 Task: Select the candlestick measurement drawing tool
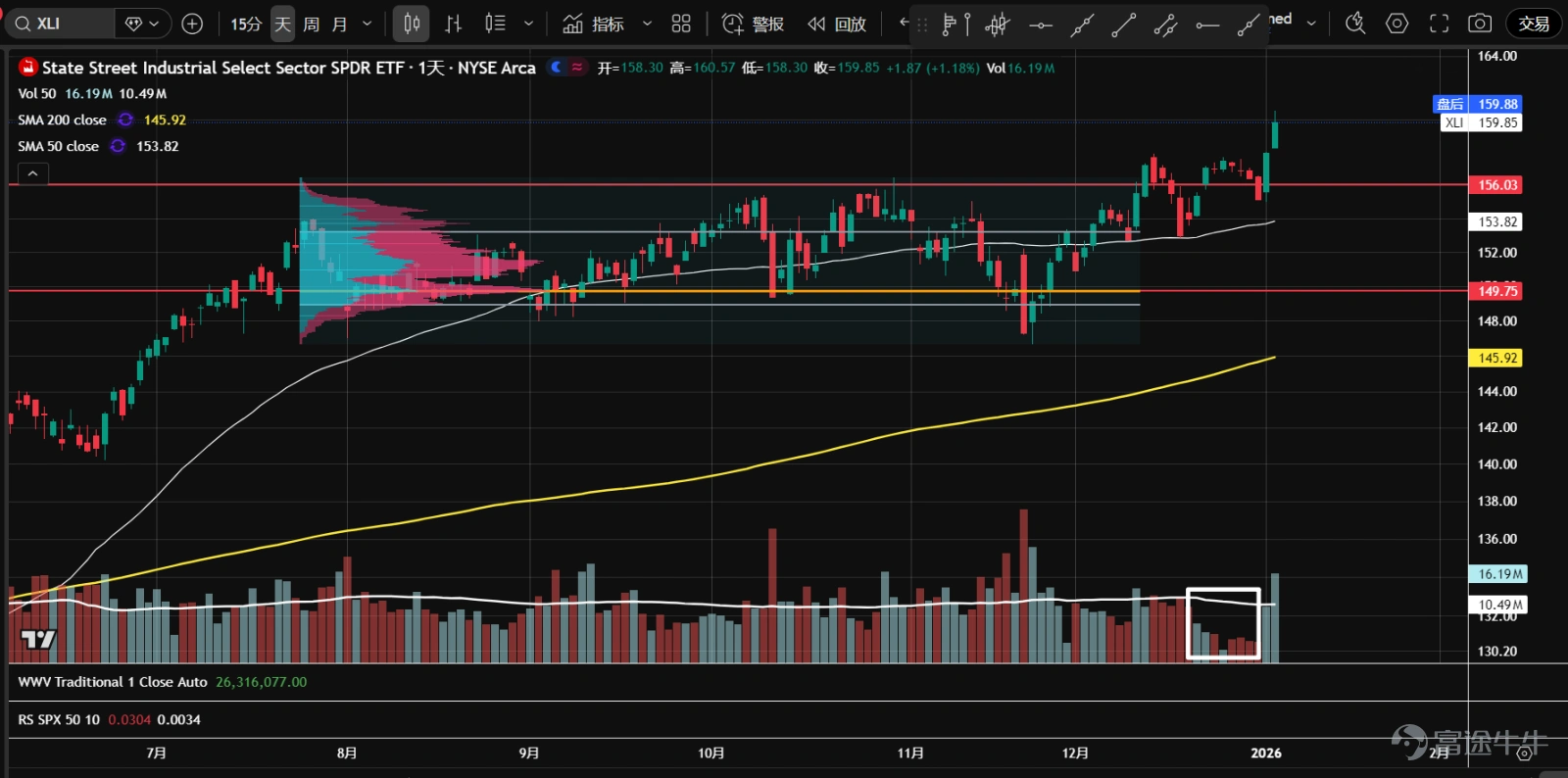(x=998, y=24)
